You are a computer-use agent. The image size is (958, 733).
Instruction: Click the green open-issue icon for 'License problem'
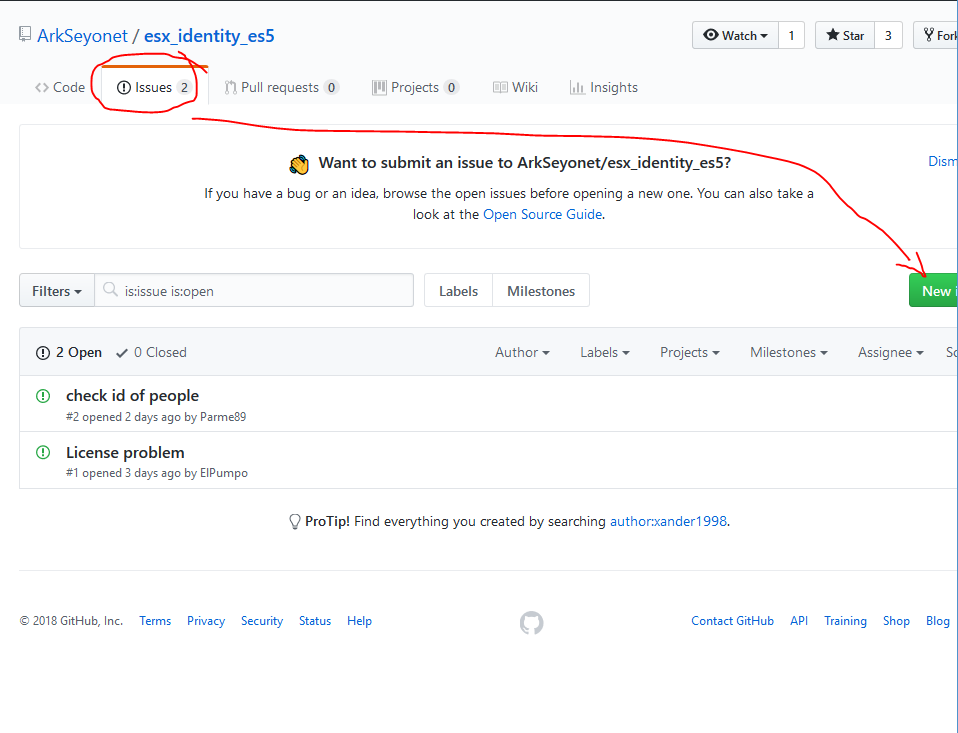click(43, 452)
